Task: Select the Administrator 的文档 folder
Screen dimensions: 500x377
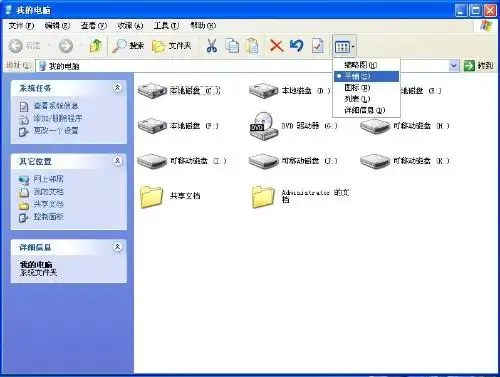Action: click(x=263, y=197)
